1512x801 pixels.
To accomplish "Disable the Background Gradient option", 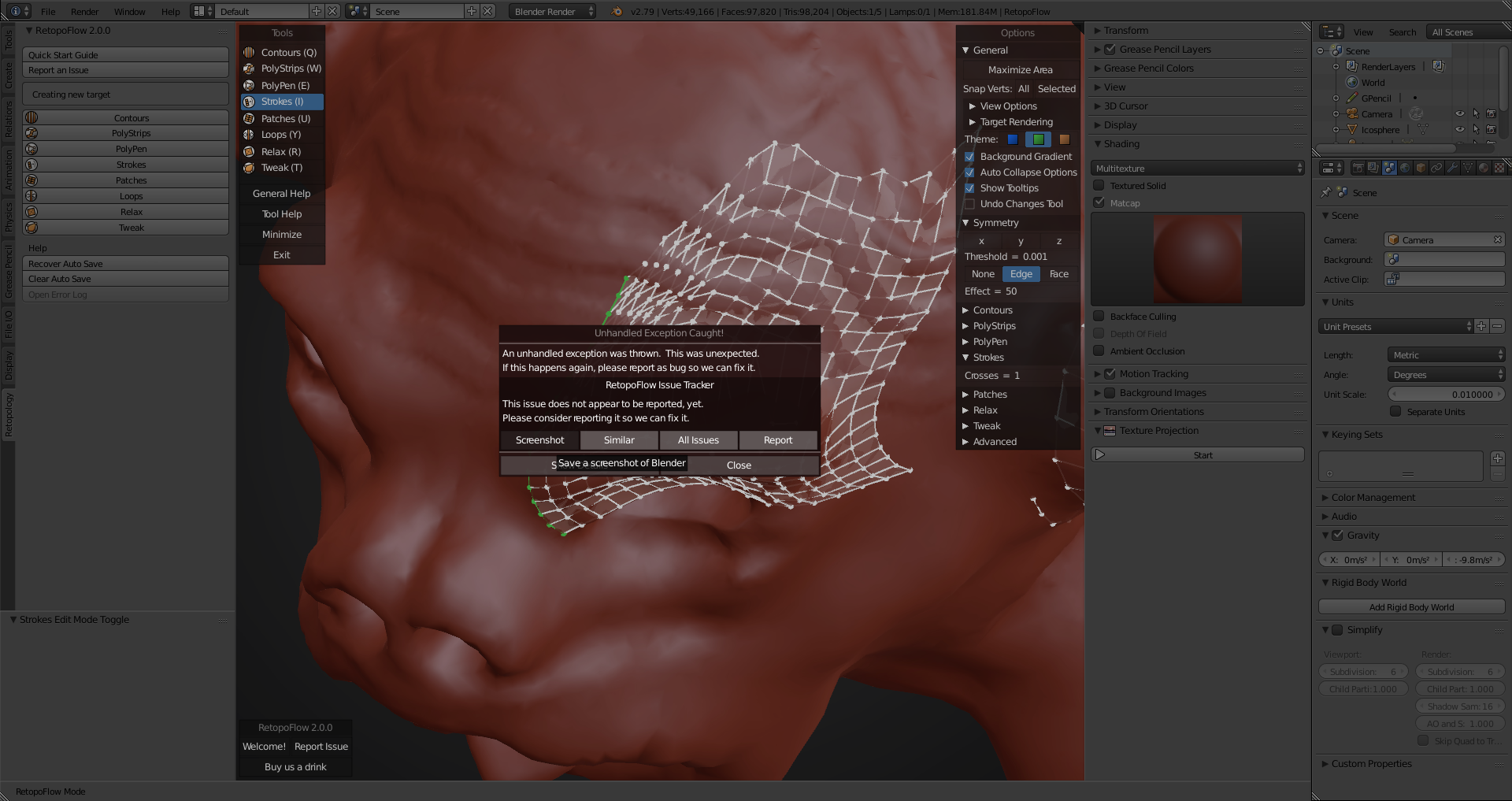I will [x=970, y=157].
